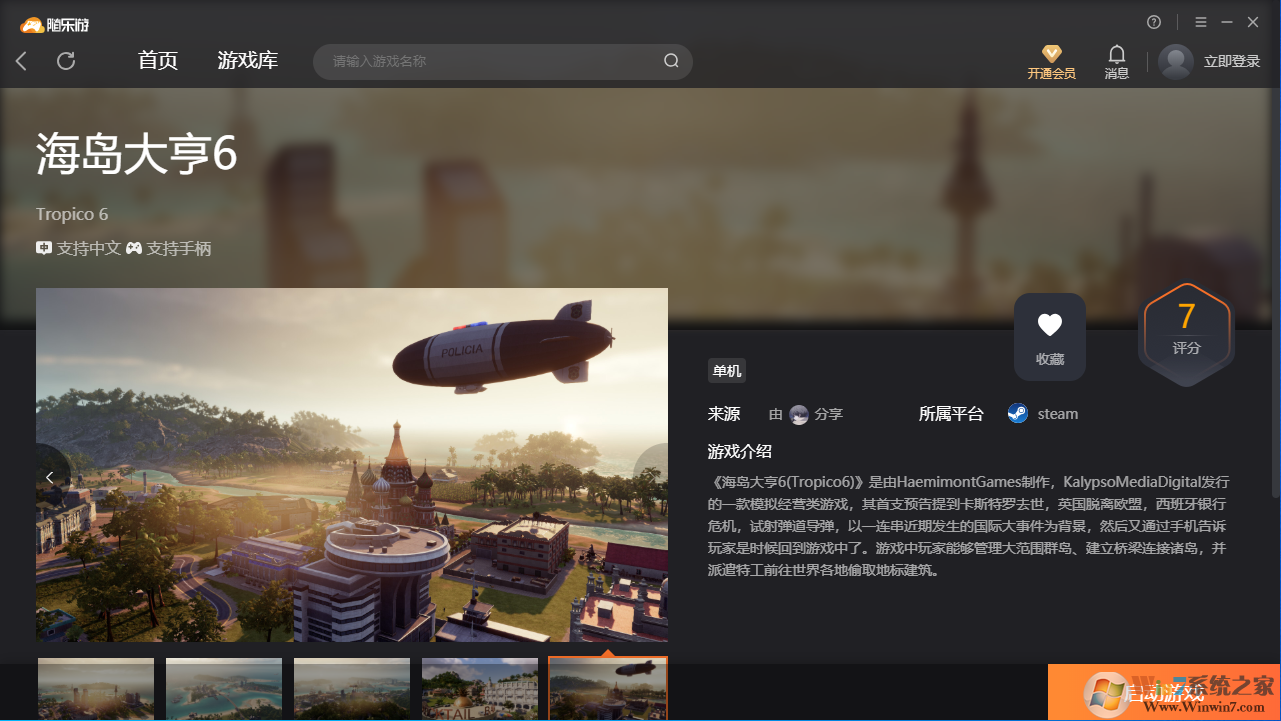1281x721 pixels.
Task: Switch to the 游戏库 tab
Action: (248, 60)
